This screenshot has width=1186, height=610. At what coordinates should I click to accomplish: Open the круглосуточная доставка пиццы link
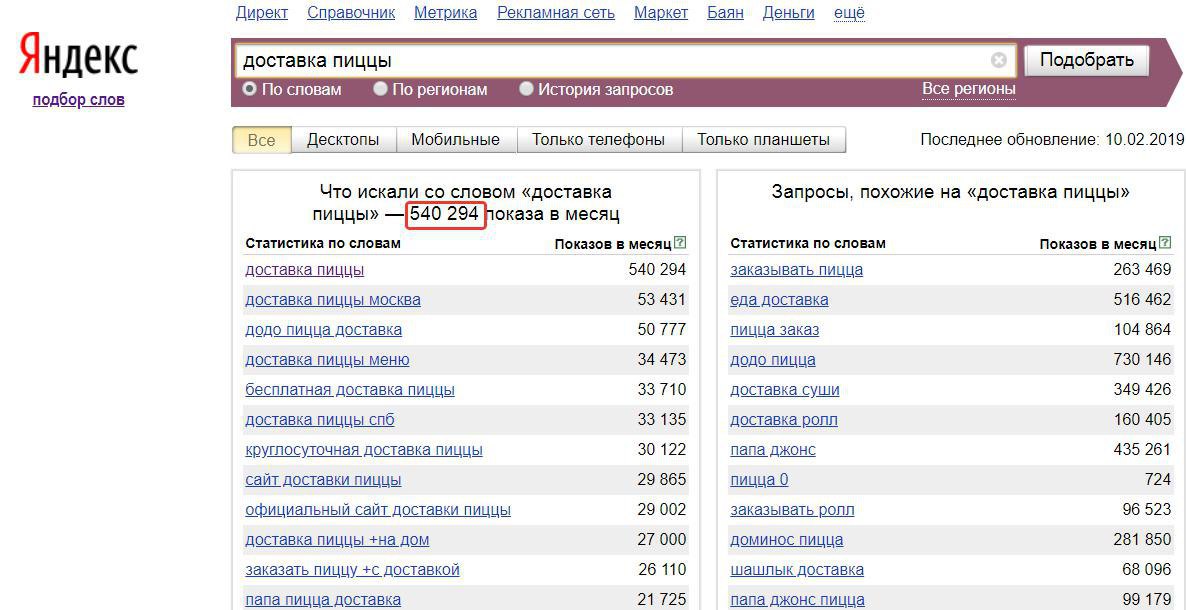(x=364, y=450)
